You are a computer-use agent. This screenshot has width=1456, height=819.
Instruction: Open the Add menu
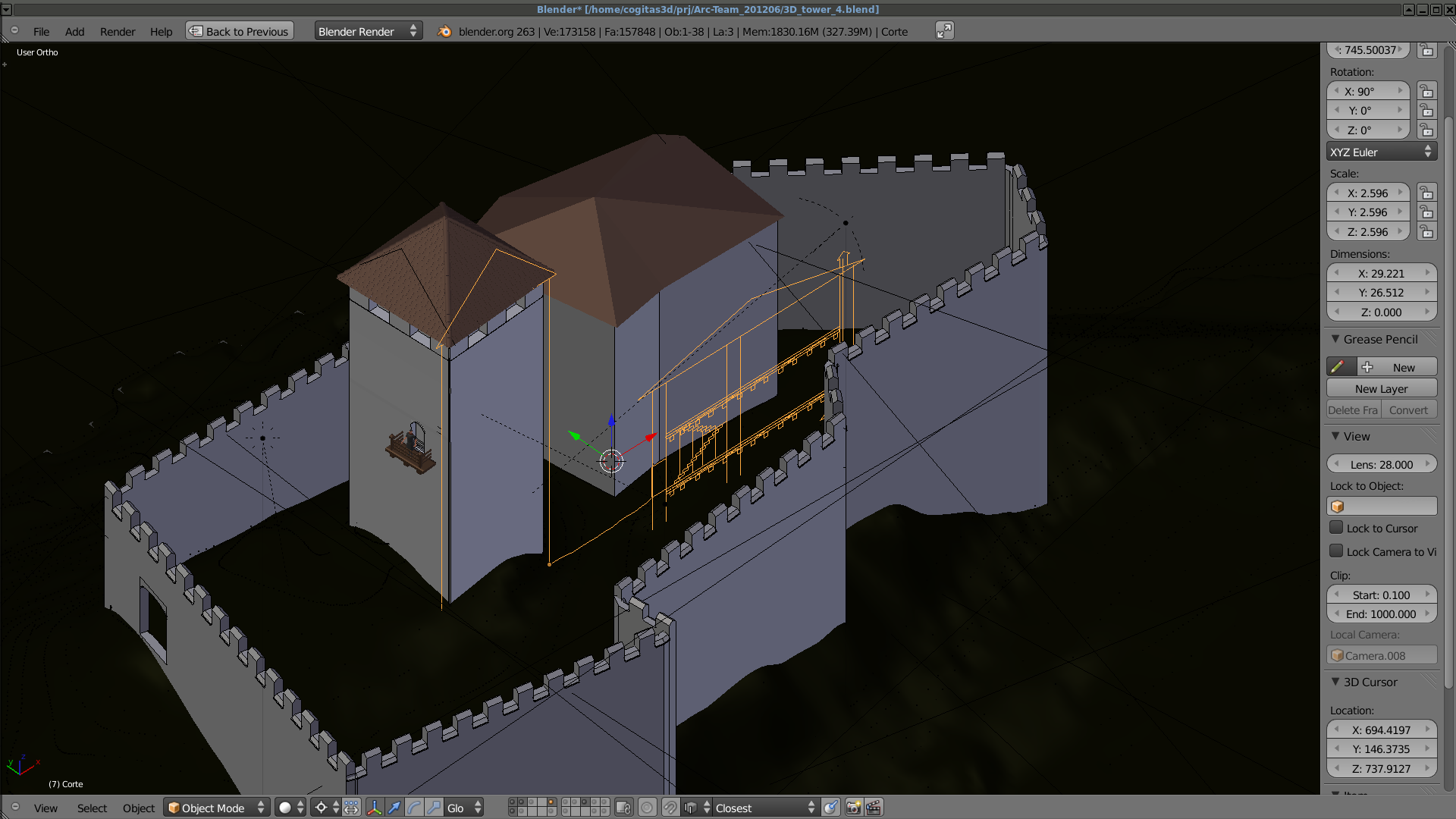74,31
